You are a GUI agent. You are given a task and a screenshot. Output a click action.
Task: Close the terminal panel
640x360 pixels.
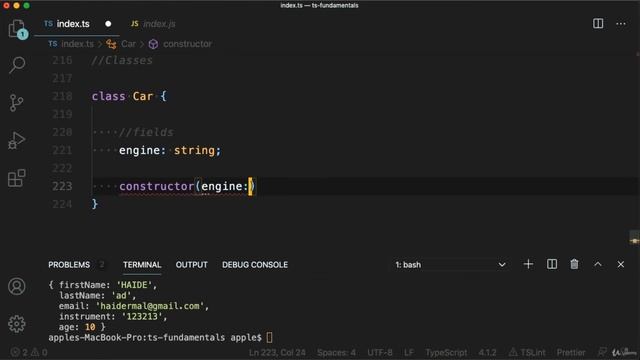[x=621, y=264]
